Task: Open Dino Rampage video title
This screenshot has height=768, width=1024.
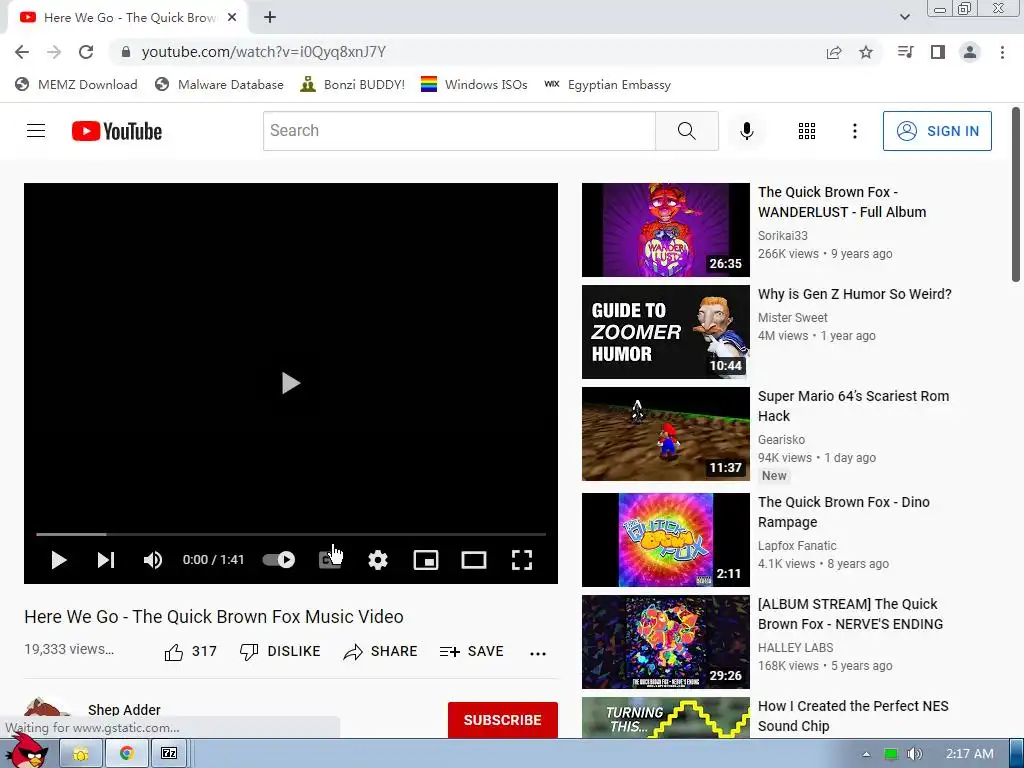Action: pos(844,512)
